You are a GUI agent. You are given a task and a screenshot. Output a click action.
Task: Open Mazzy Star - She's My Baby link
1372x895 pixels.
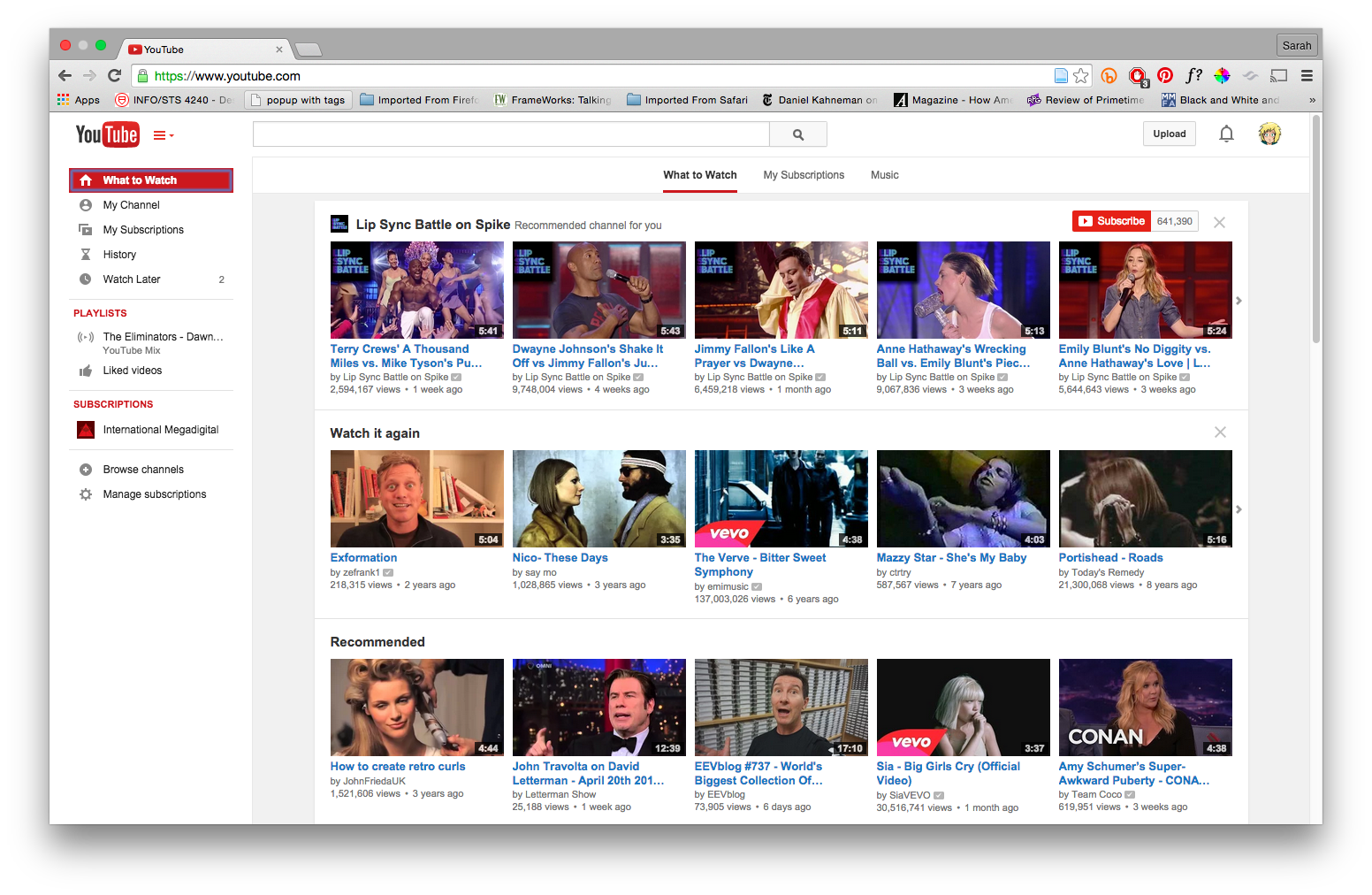(952, 558)
